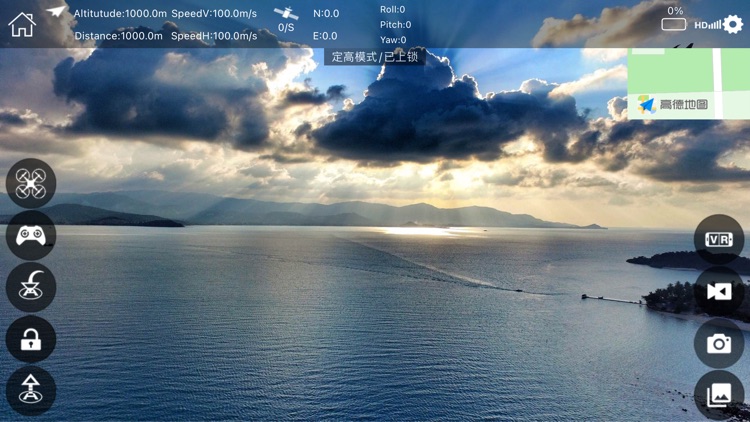Take a photo with camera icon
This screenshot has height=422, width=750.
coord(719,344)
